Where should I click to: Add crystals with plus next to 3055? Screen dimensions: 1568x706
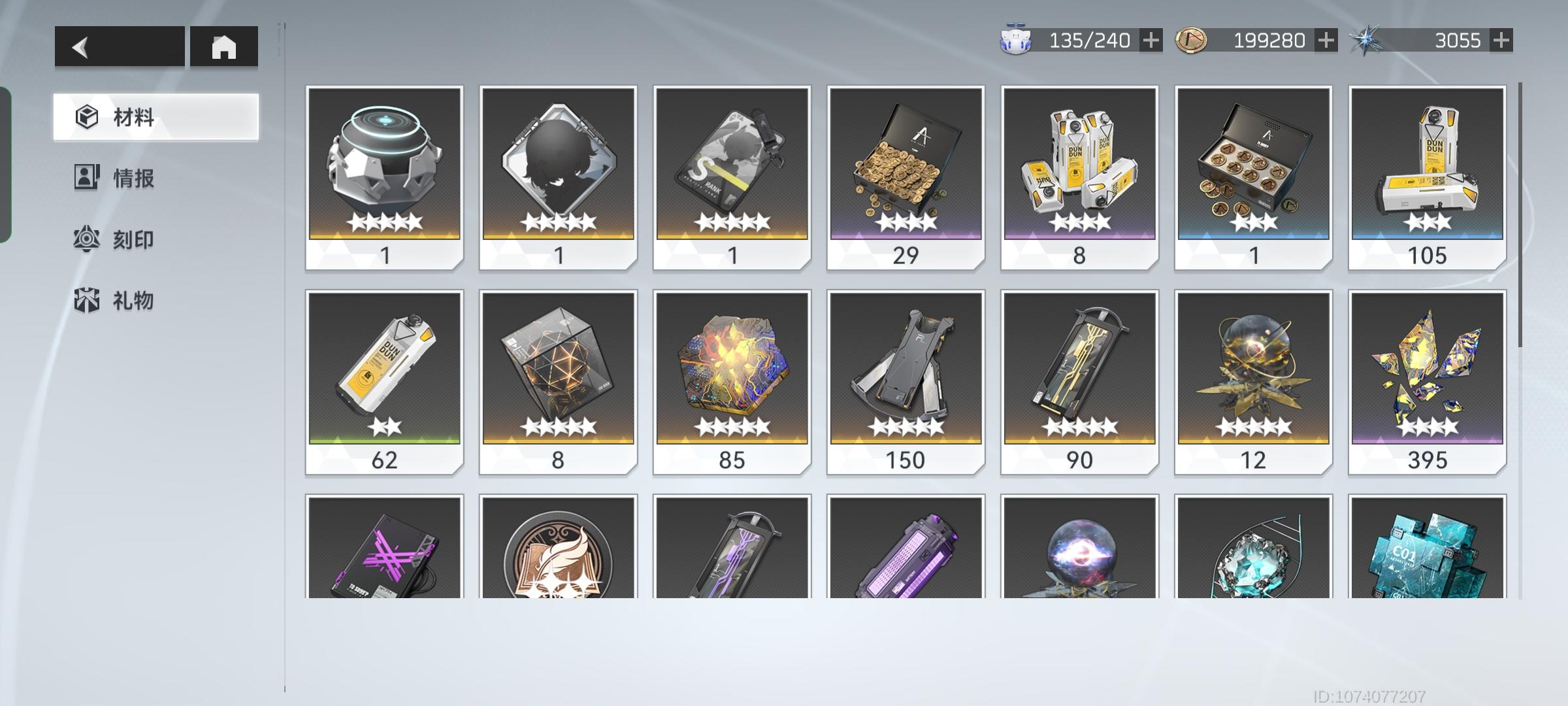click(1501, 41)
